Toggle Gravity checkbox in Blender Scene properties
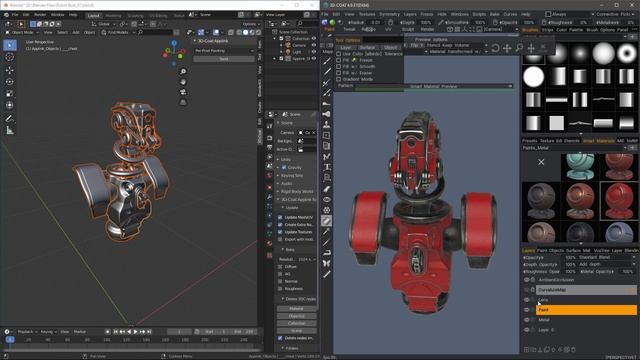This screenshot has width=640, height=360. [x=284, y=167]
